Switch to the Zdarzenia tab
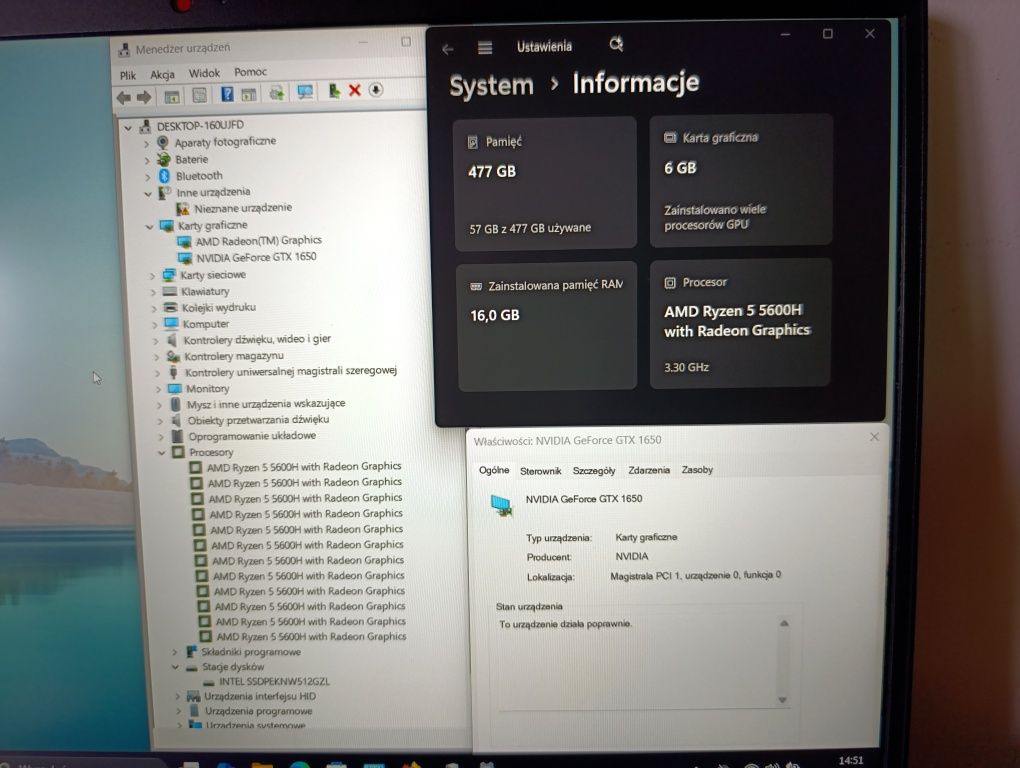Screen dimensions: 1020x768 (x=649, y=470)
